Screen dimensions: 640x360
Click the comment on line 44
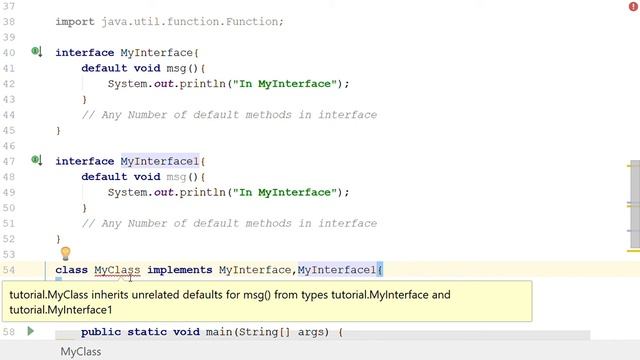[x=229, y=115]
